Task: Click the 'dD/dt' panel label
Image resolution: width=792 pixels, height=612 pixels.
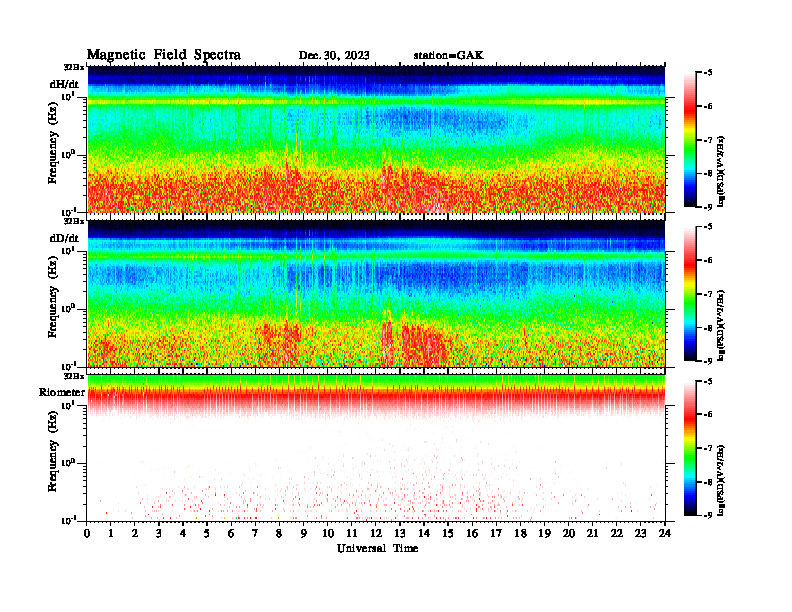Action: (64, 238)
